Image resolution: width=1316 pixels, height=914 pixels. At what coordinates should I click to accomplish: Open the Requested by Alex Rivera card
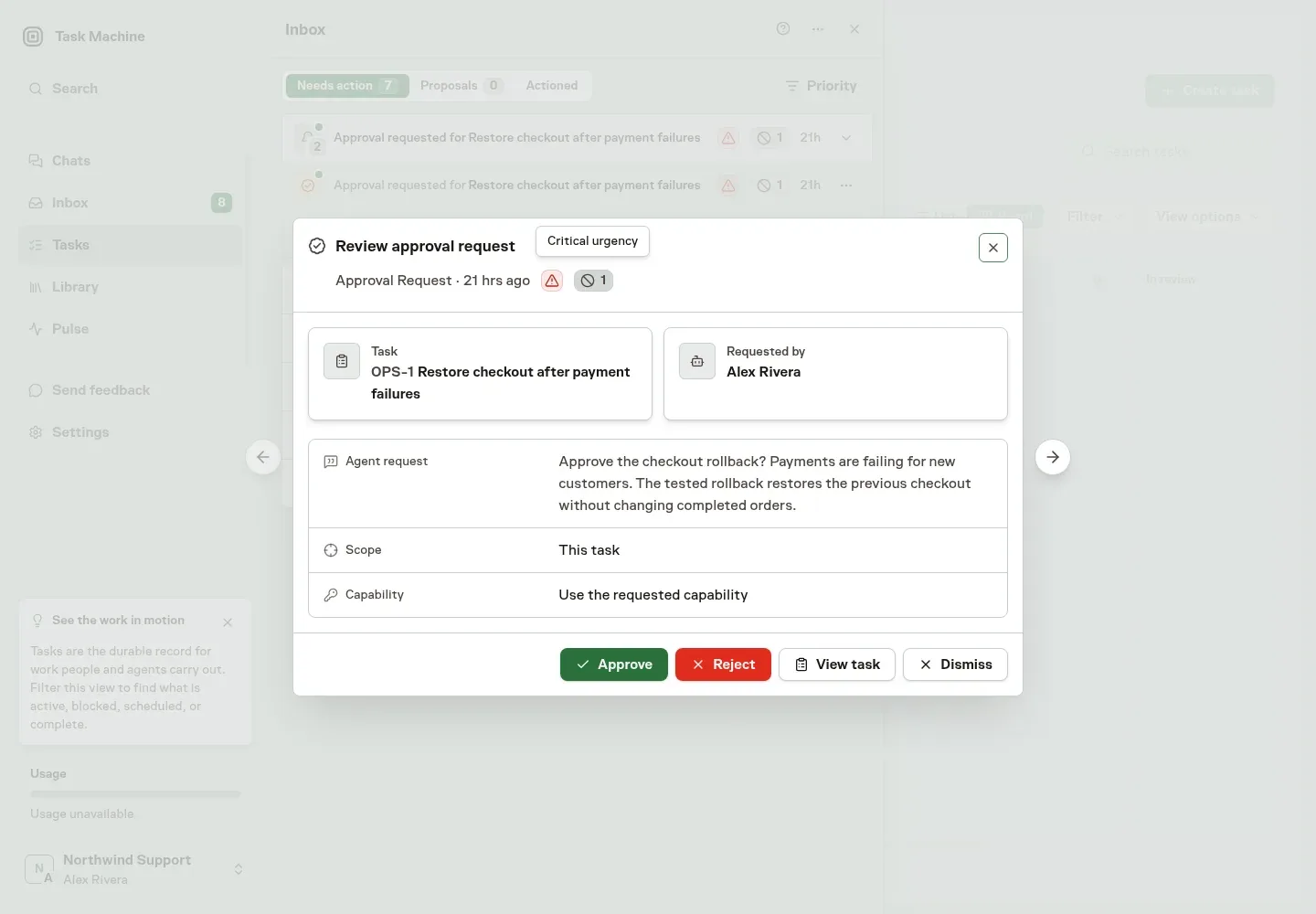pos(835,374)
